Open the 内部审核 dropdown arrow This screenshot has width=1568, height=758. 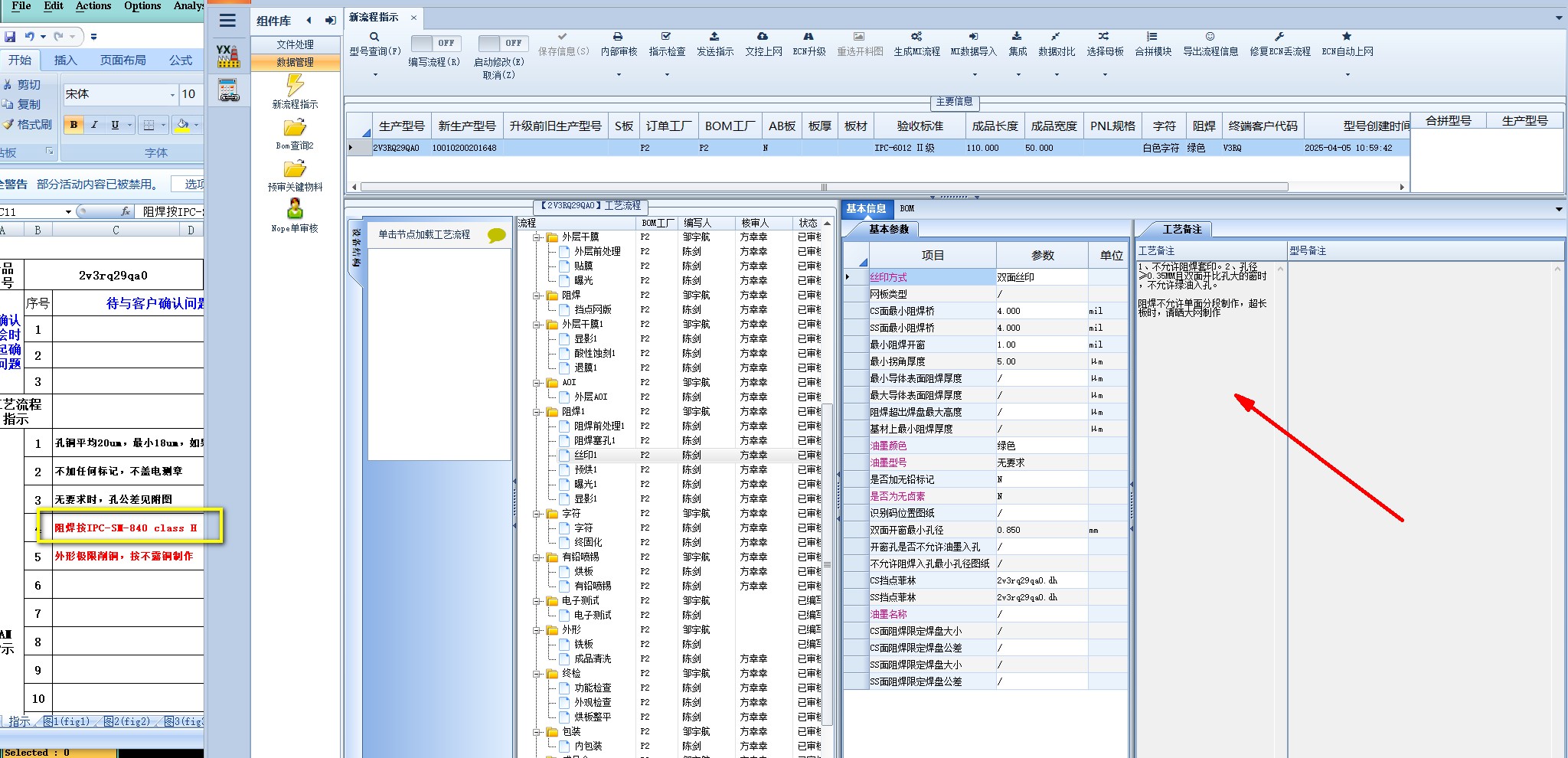[619, 75]
